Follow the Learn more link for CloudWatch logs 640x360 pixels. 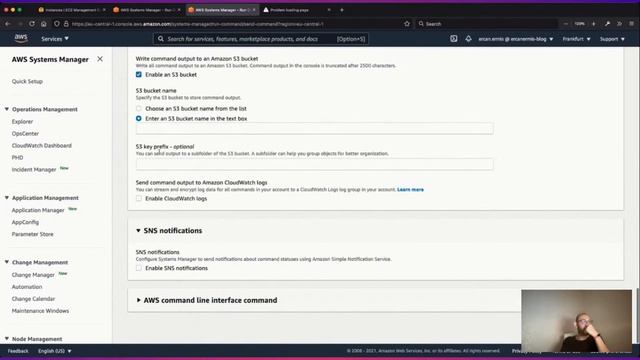click(x=410, y=189)
